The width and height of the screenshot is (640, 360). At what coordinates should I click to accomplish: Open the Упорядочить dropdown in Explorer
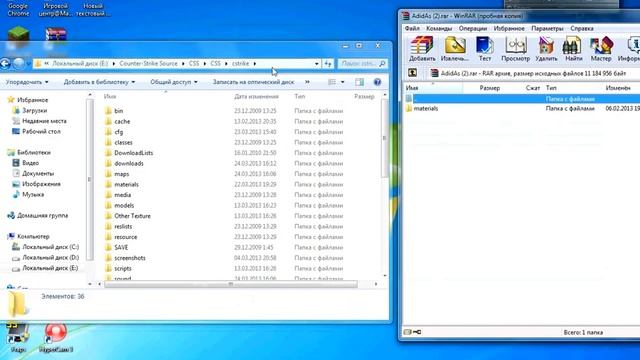tap(27, 82)
